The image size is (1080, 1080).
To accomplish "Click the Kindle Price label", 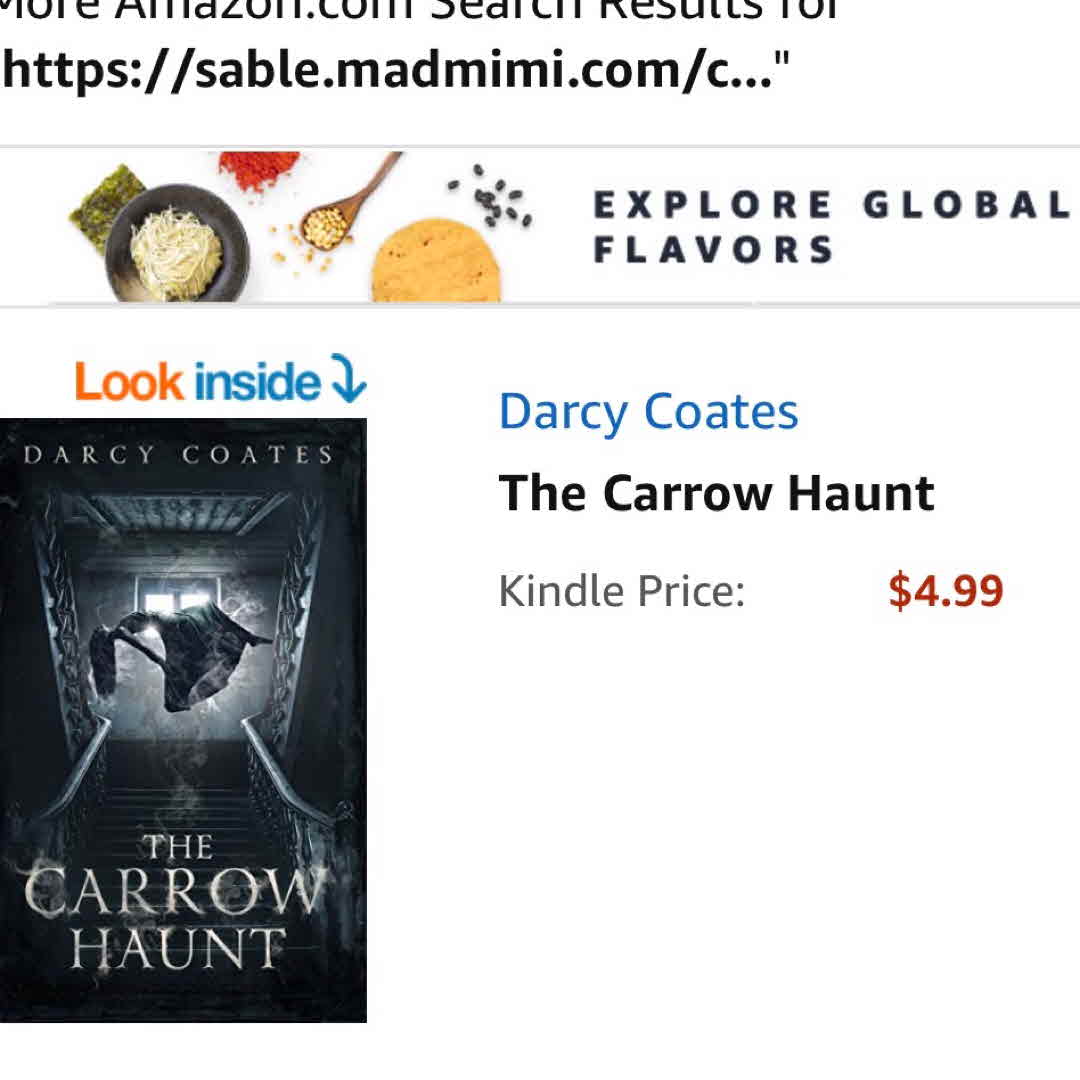I will point(622,591).
